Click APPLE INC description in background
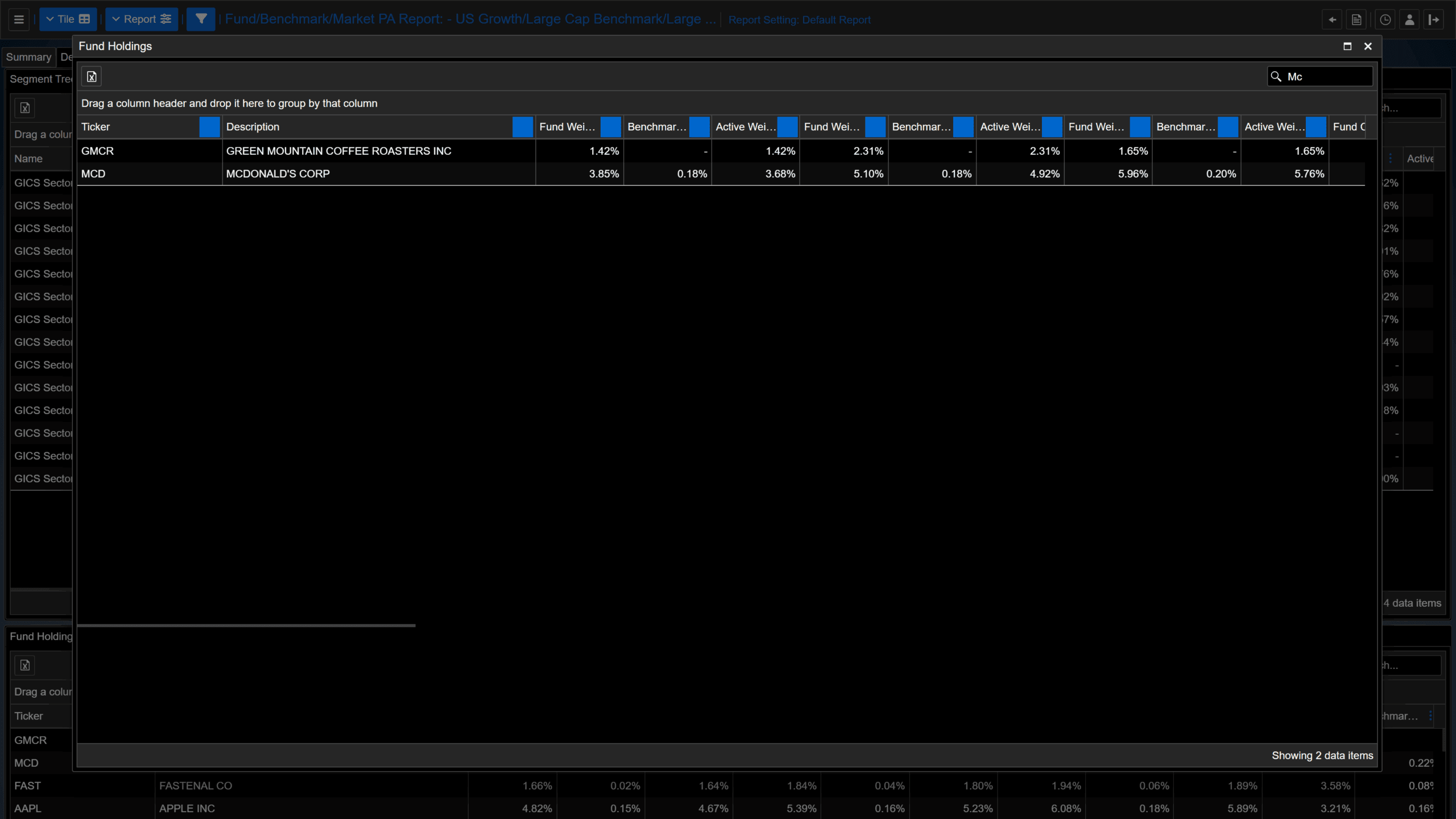The width and height of the screenshot is (1456, 819). pos(187,808)
